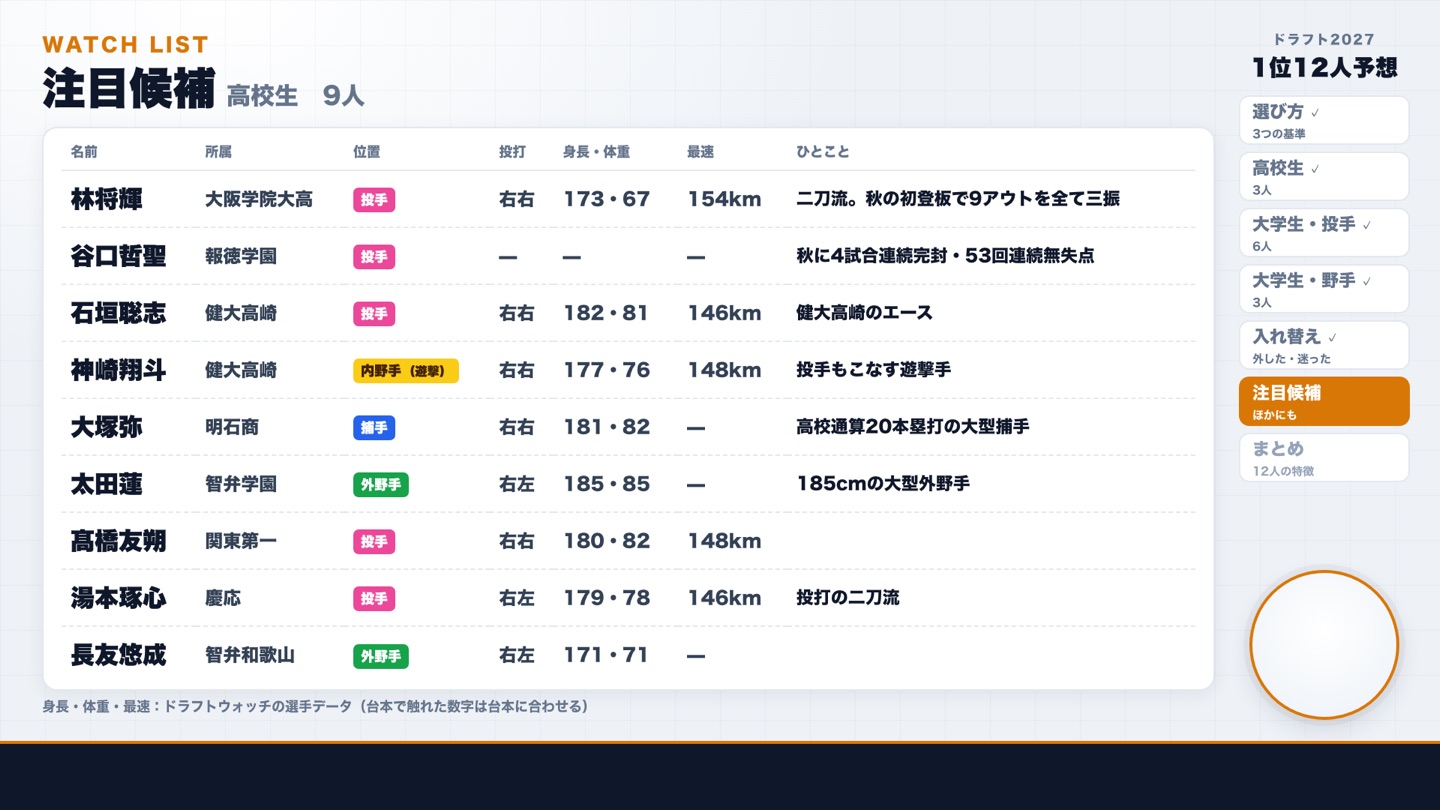This screenshot has height=810, width=1440.
Task: Select the 大学生・投手 sidebar item
Action: click(1324, 232)
